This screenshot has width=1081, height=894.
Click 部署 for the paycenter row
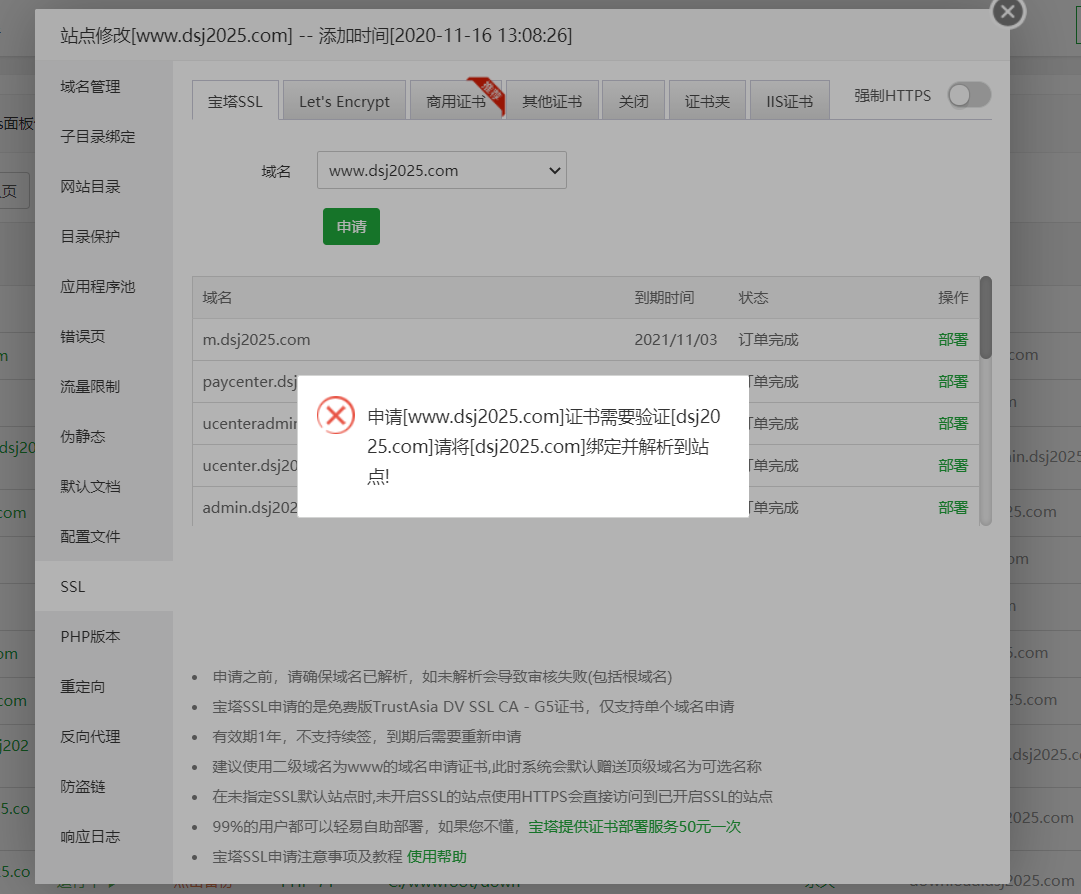pyautogui.click(x=953, y=381)
